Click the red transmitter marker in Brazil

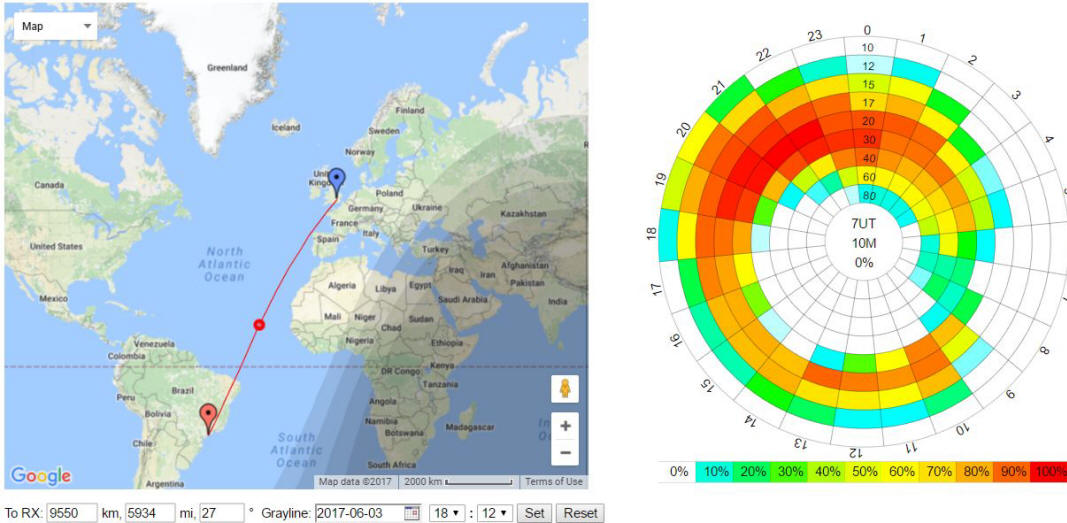[x=208, y=416]
